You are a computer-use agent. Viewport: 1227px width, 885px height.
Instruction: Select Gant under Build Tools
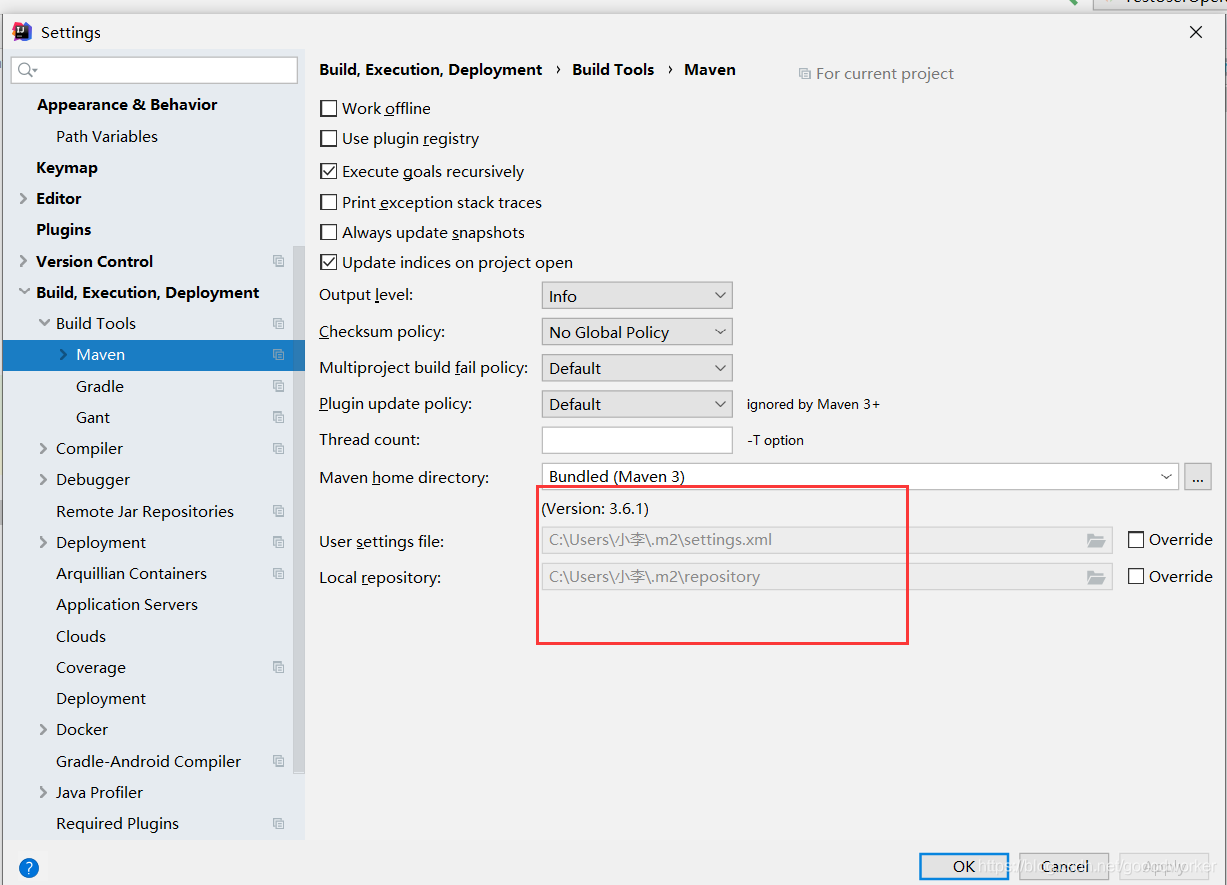[x=93, y=417]
